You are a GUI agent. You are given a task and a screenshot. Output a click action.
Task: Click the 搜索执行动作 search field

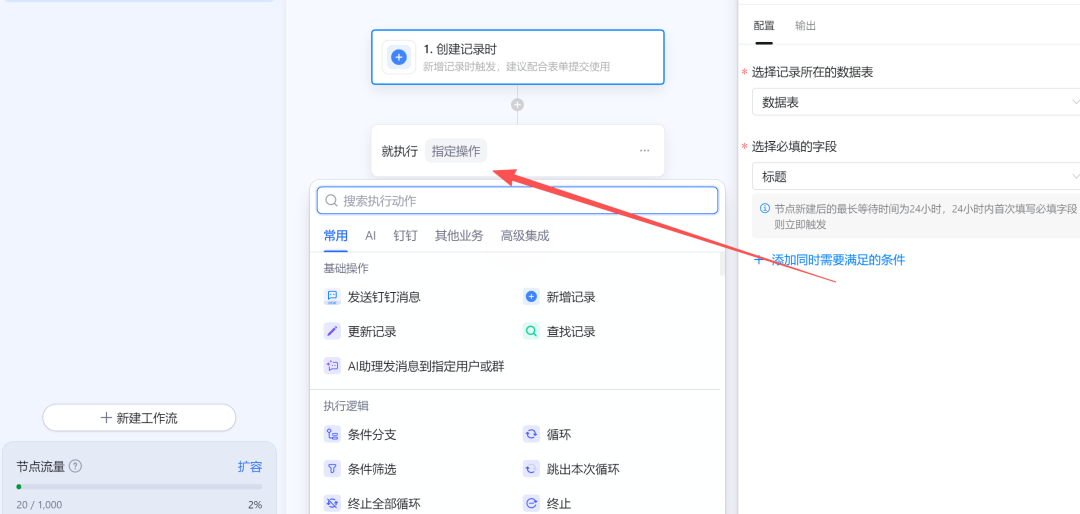[x=517, y=201]
